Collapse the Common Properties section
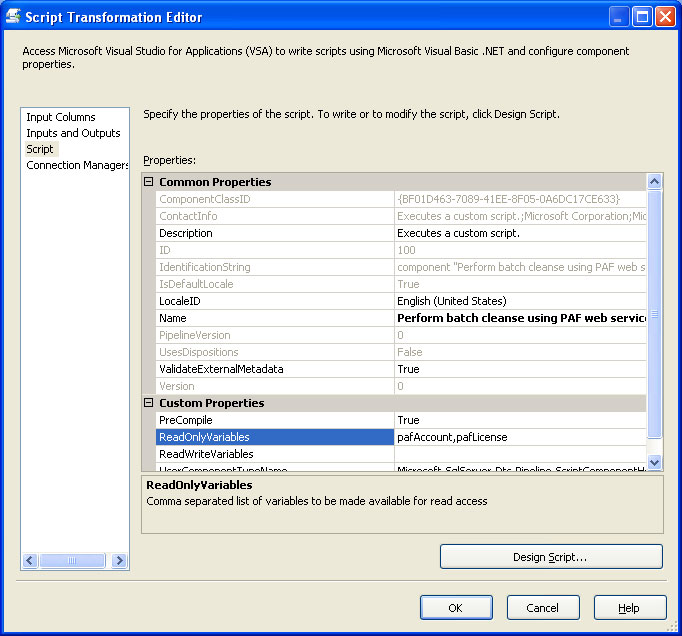The width and height of the screenshot is (682, 636). point(149,182)
